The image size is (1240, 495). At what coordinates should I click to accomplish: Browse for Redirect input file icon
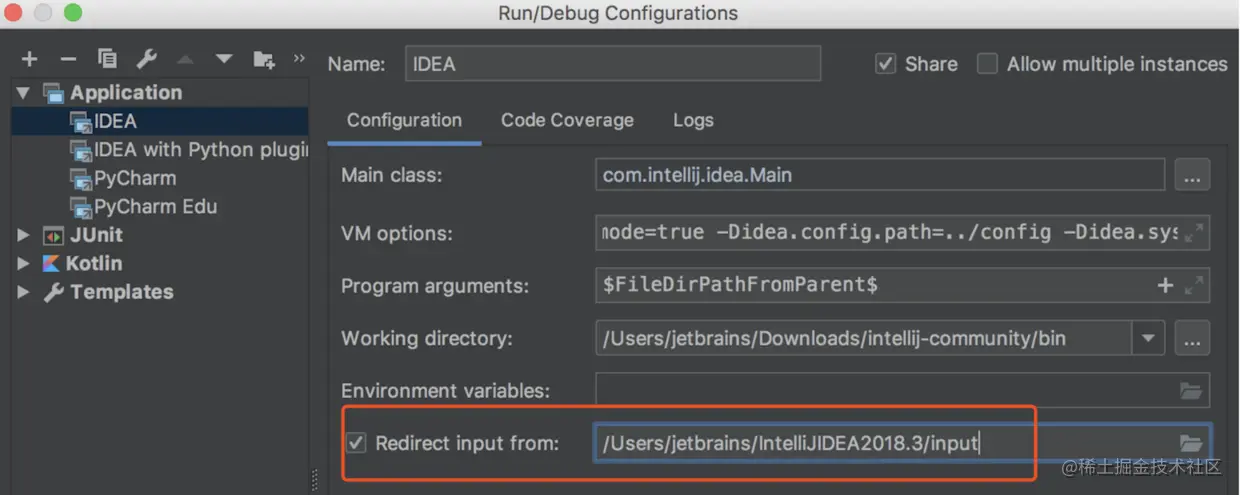1191,443
